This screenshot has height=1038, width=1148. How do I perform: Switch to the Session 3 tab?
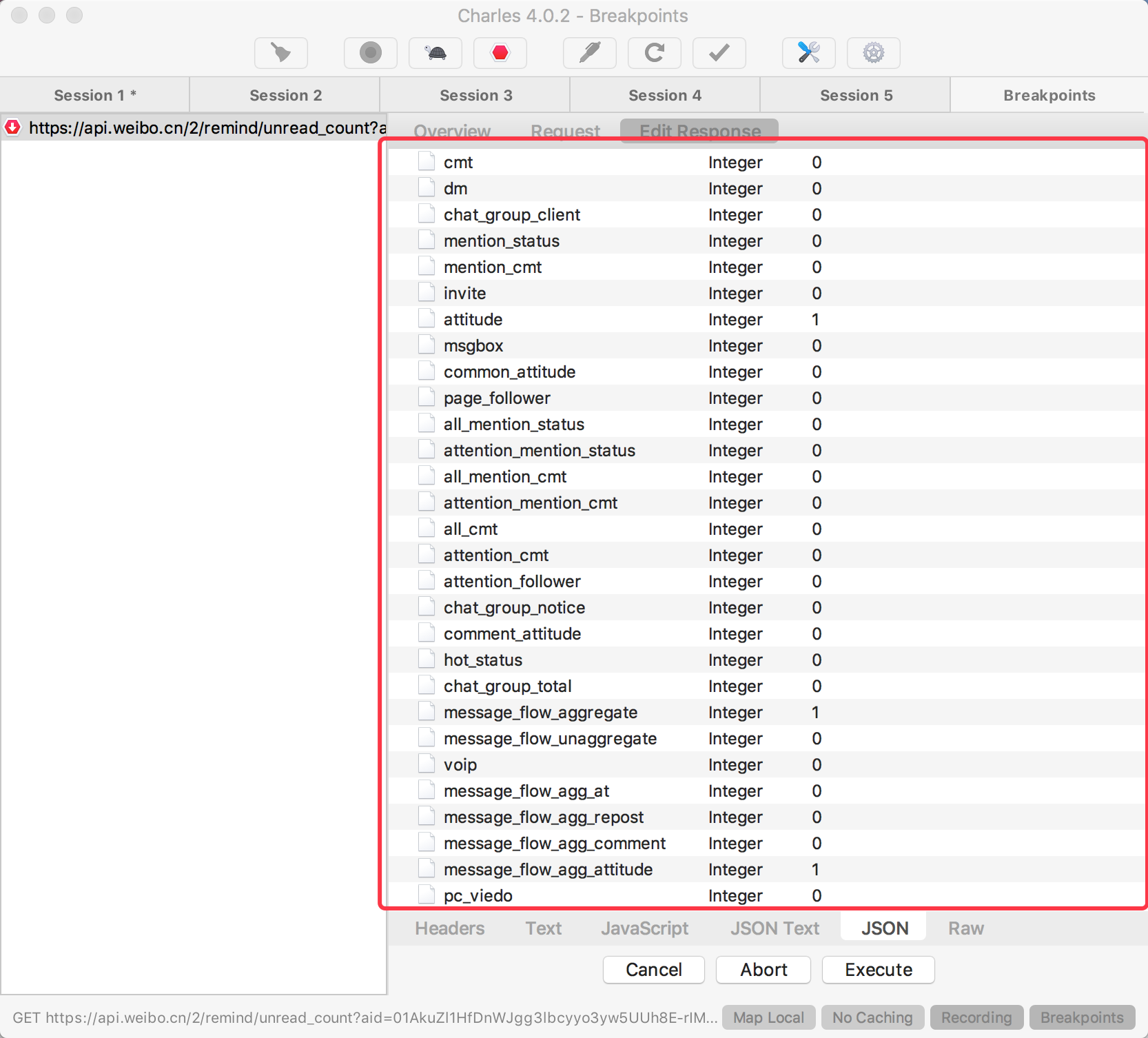[x=475, y=95]
